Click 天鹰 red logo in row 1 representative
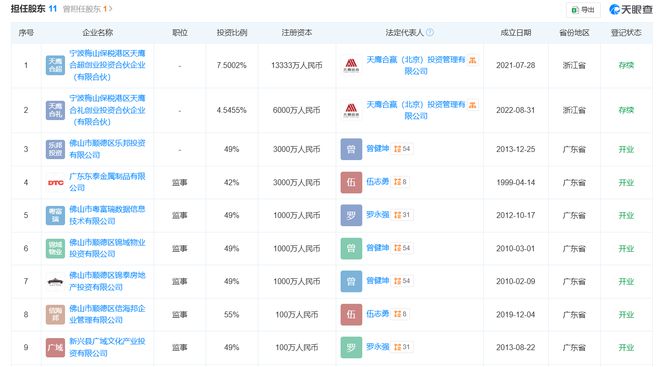The height and width of the screenshot is (367, 660). coord(351,65)
